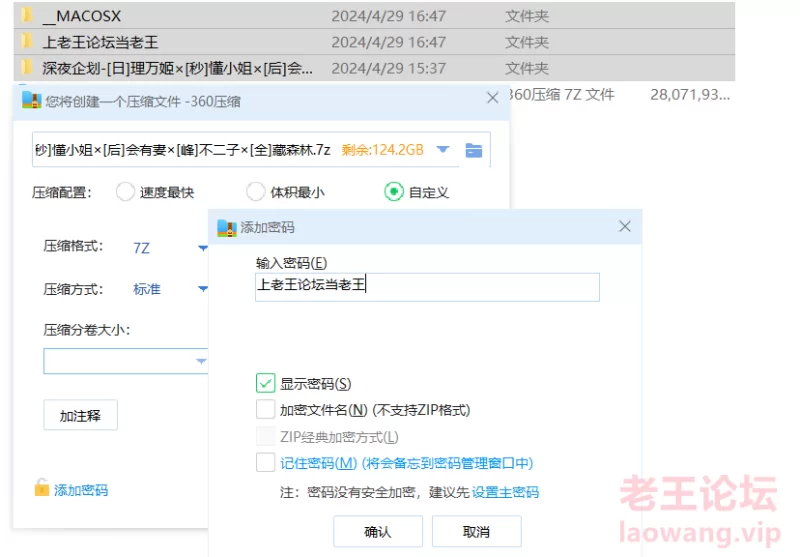Click the archive file name field
The height and width of the screenshot is (557, 800).
coord(183,150)
